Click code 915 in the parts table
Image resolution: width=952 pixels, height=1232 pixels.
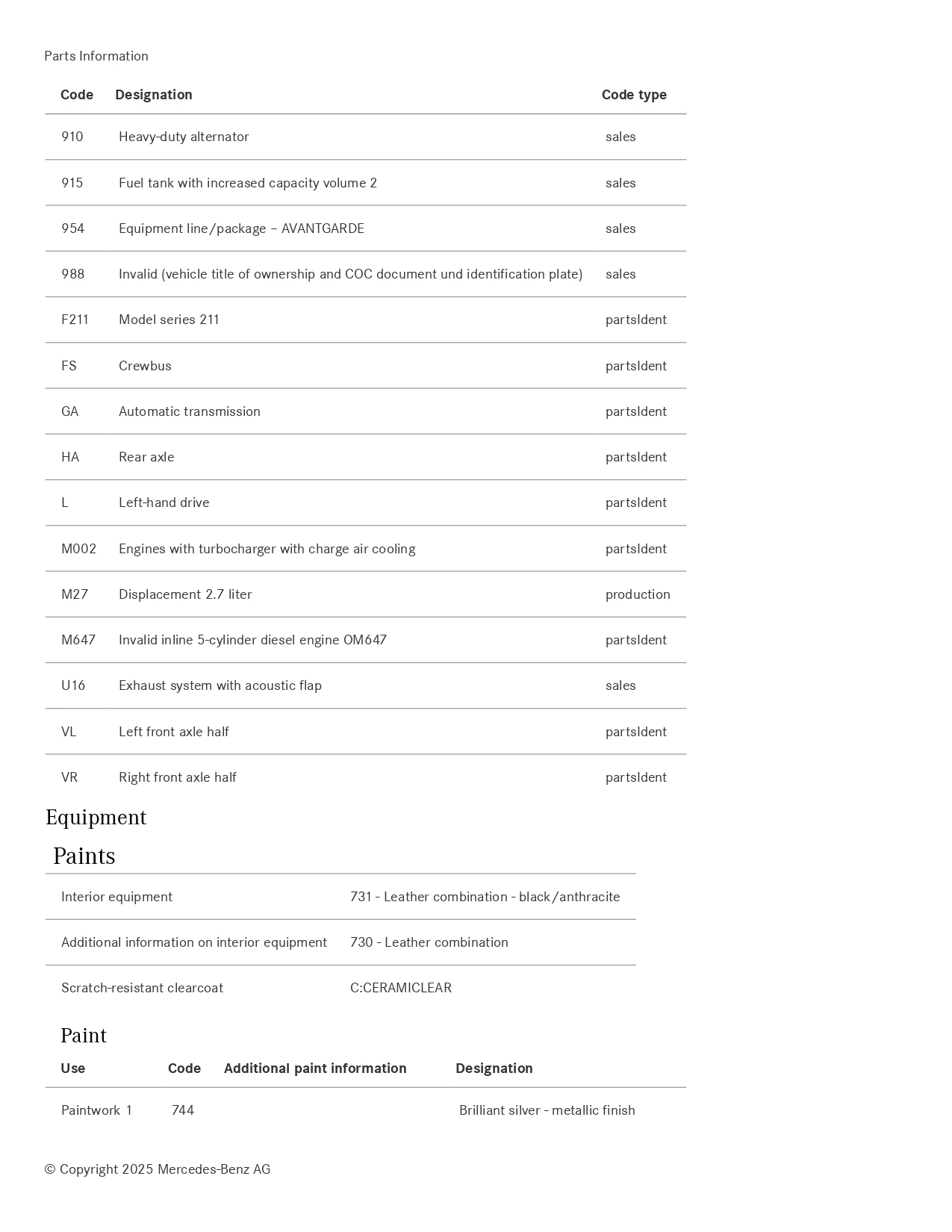click(72, 183)
